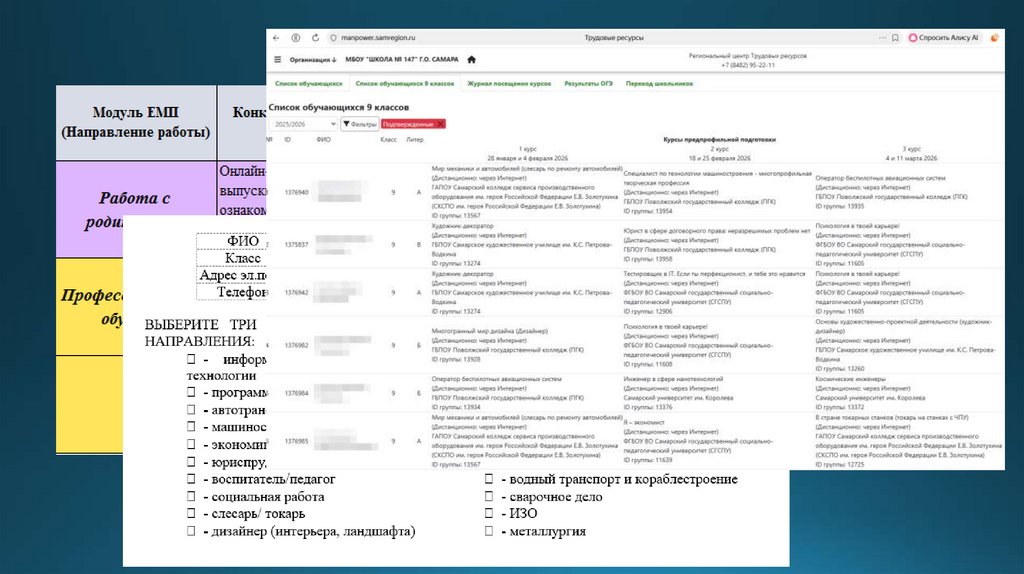Select the row with ID 1376940

(x=635, y=192)
